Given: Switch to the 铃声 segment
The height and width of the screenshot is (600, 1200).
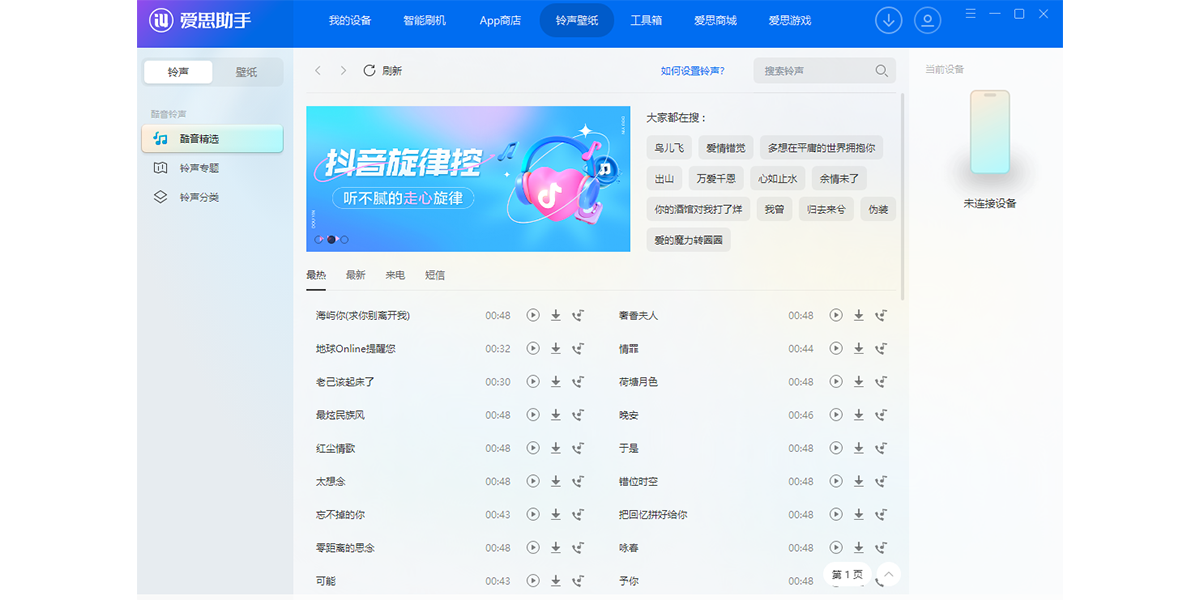Looking at the screenshot, I should [x=178, y=72].
